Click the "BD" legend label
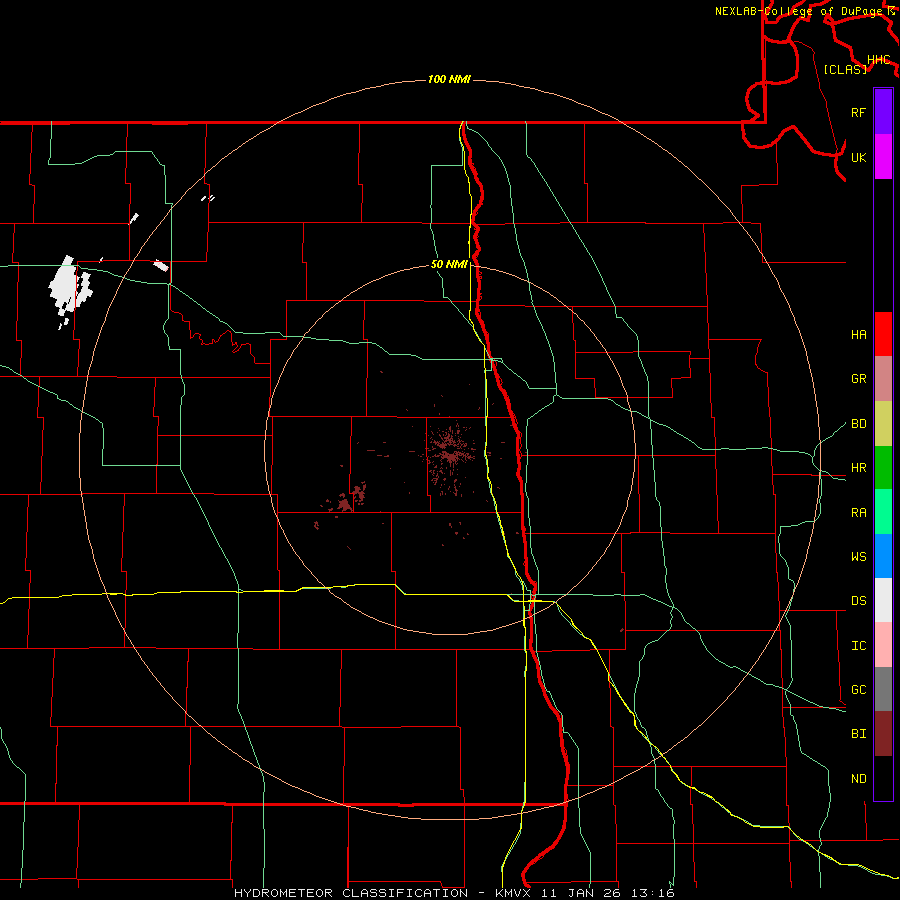The height and width of the screenshot is (900, 900). pos(859,424)
